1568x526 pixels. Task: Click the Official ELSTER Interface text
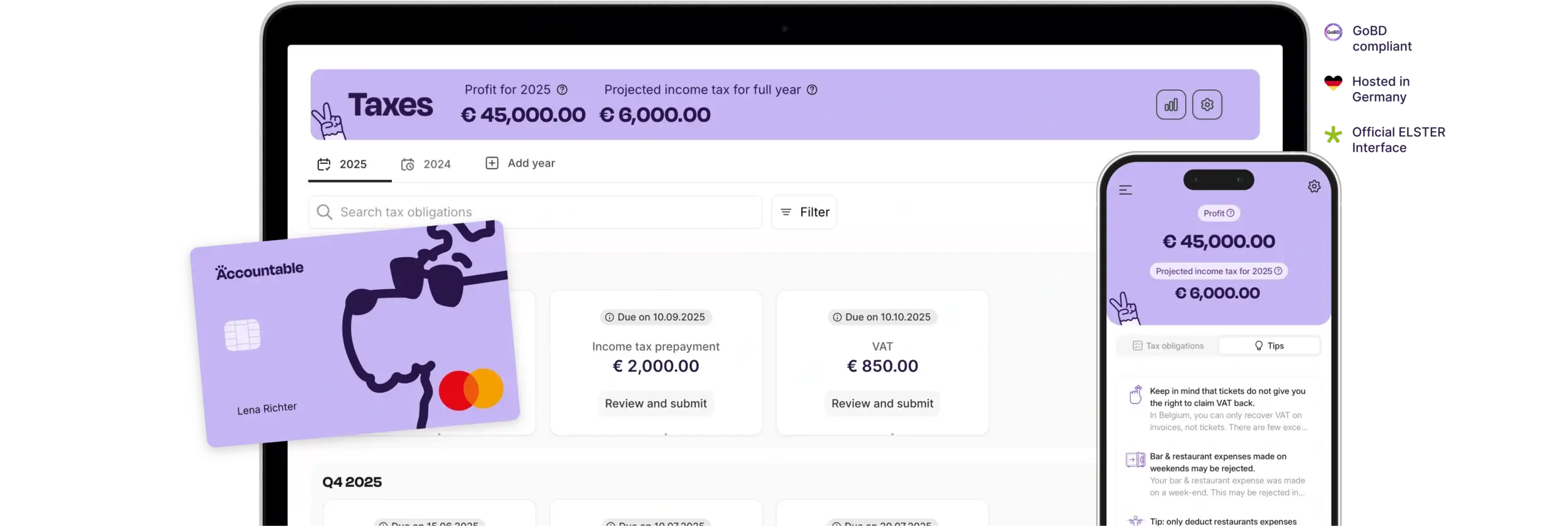point(1398,140)
